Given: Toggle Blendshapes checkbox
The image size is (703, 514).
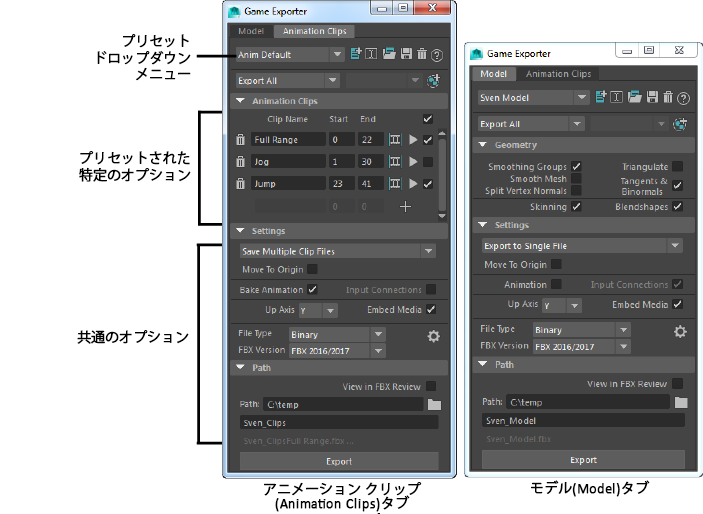Looking at the screenshot, I should pos(678,206).
